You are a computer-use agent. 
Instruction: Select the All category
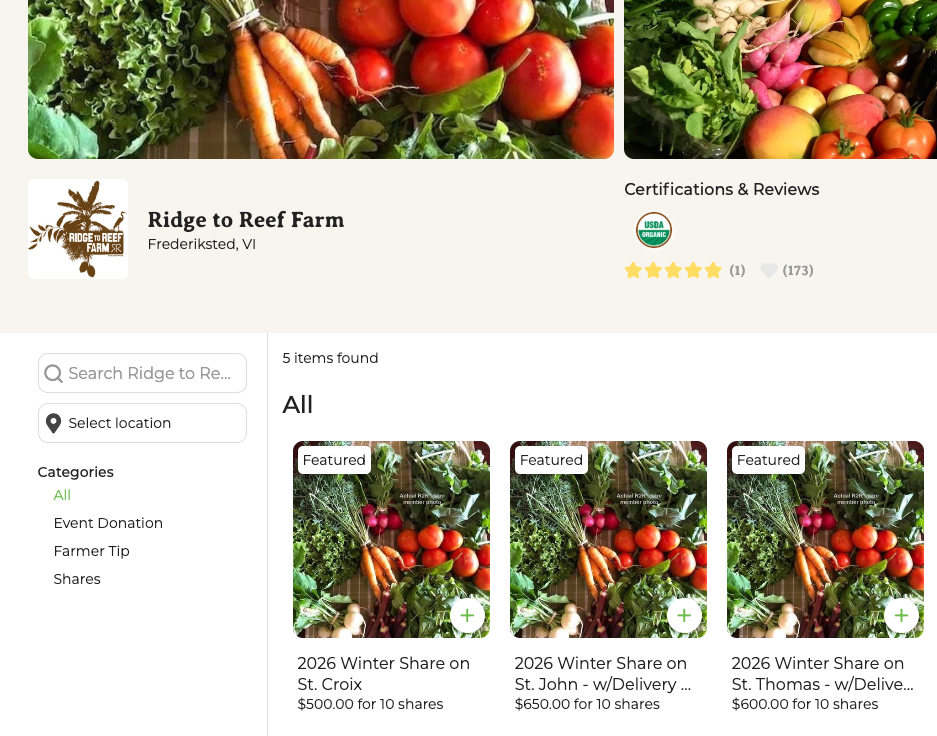(x=62, y=495)
